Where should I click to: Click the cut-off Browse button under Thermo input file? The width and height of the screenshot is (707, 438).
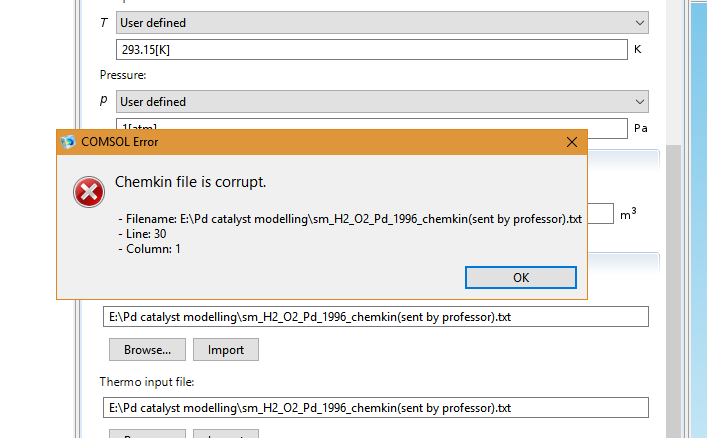147,434
